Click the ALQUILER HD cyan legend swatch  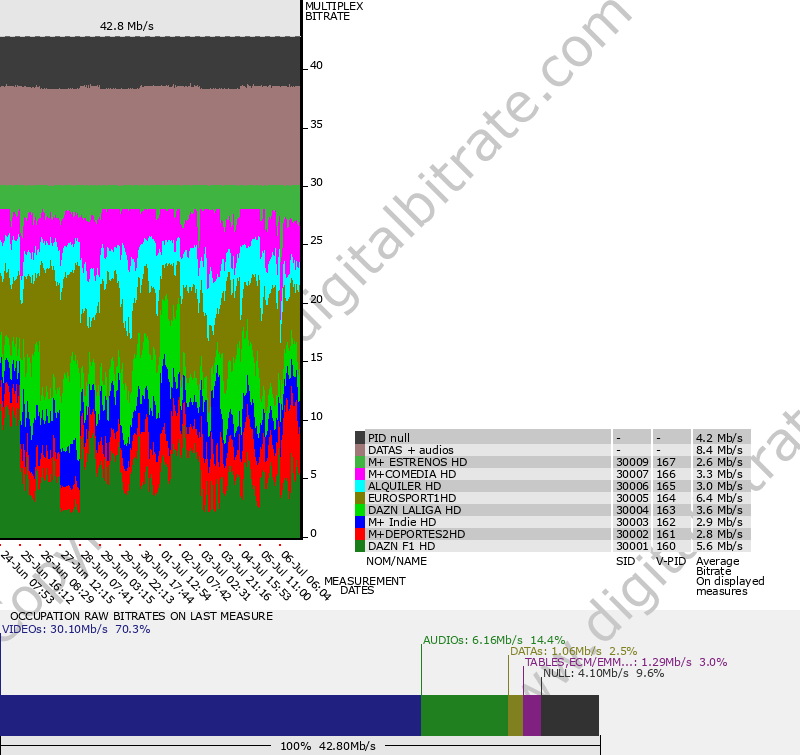(360, 486)
